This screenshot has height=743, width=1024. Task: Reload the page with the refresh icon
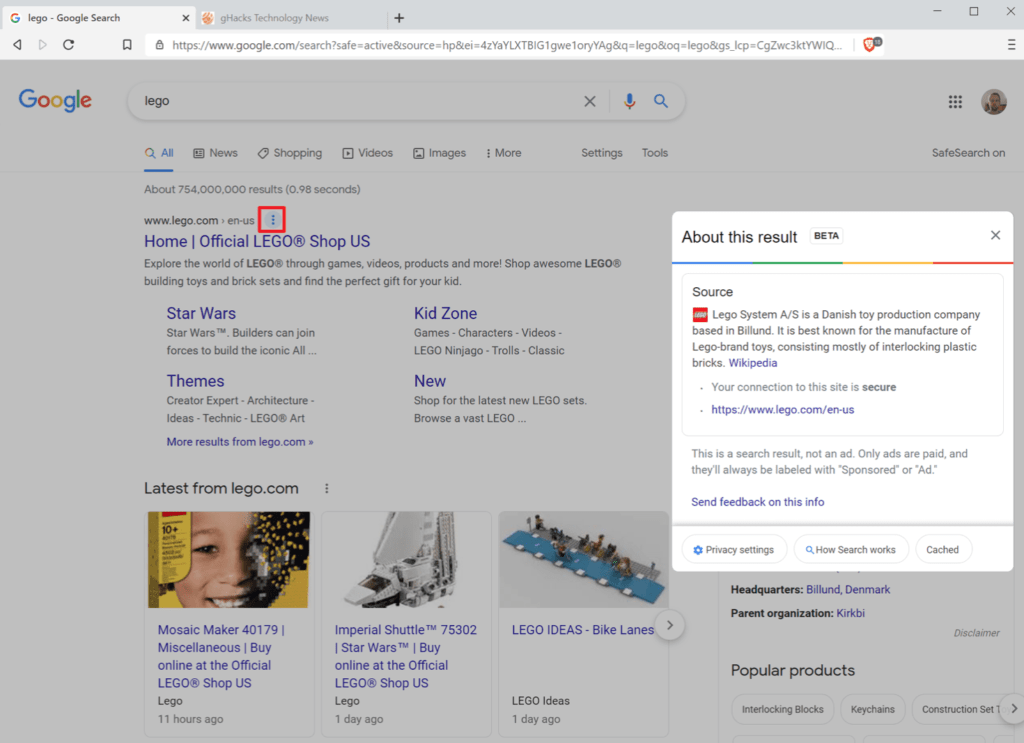68,45
